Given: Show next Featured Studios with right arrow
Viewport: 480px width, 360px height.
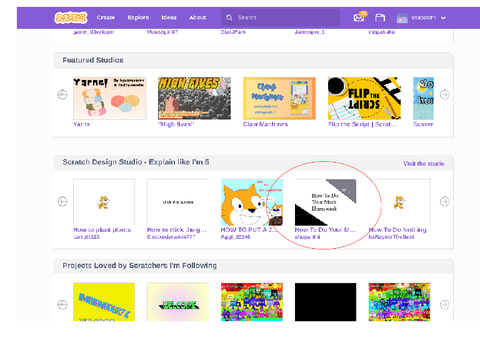Looking at the screenshot, I should pos(445,95).
